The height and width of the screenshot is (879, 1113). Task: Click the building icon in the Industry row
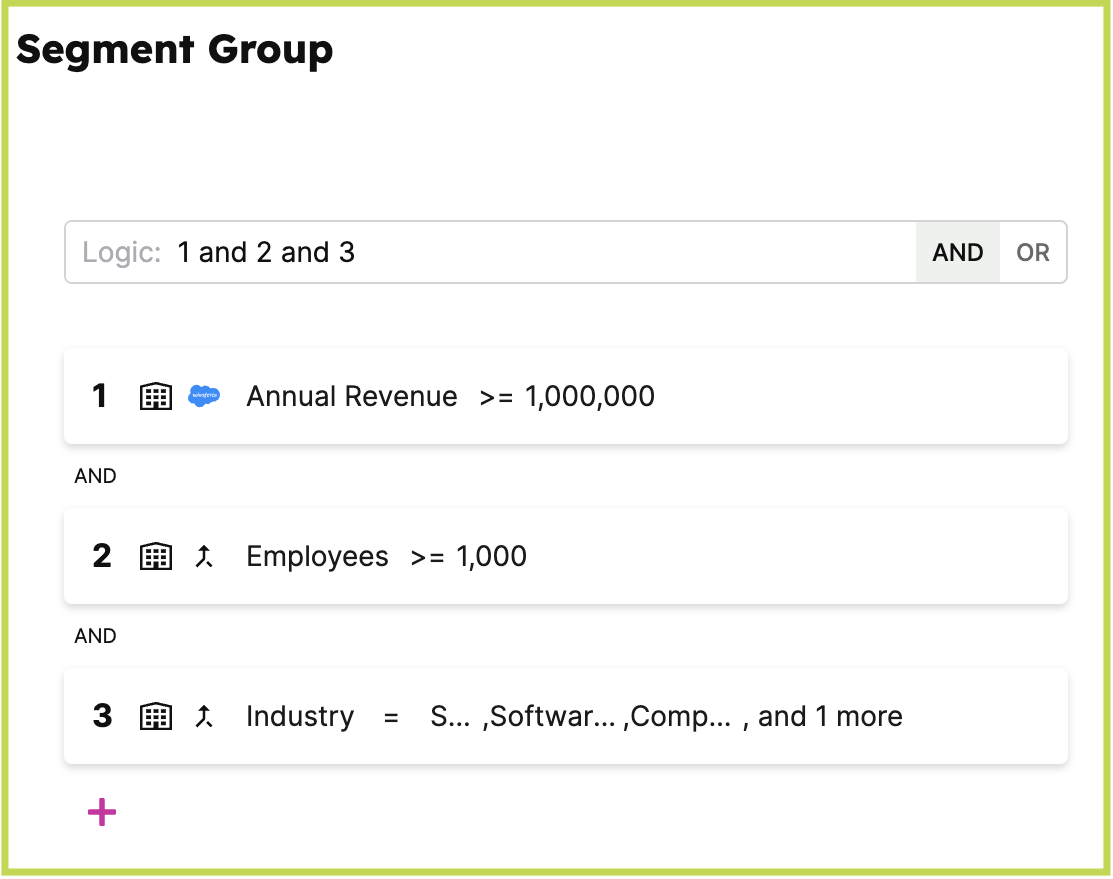point(155,717)
